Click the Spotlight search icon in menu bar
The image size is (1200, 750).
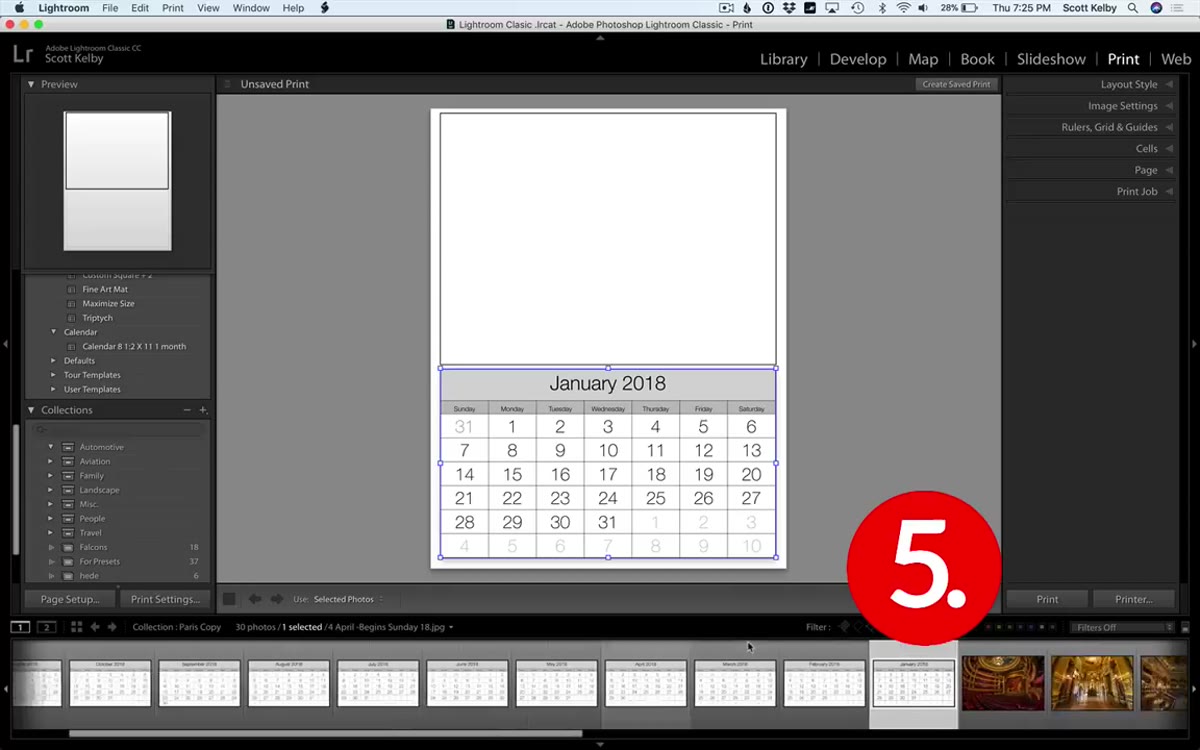(1133, 8)
